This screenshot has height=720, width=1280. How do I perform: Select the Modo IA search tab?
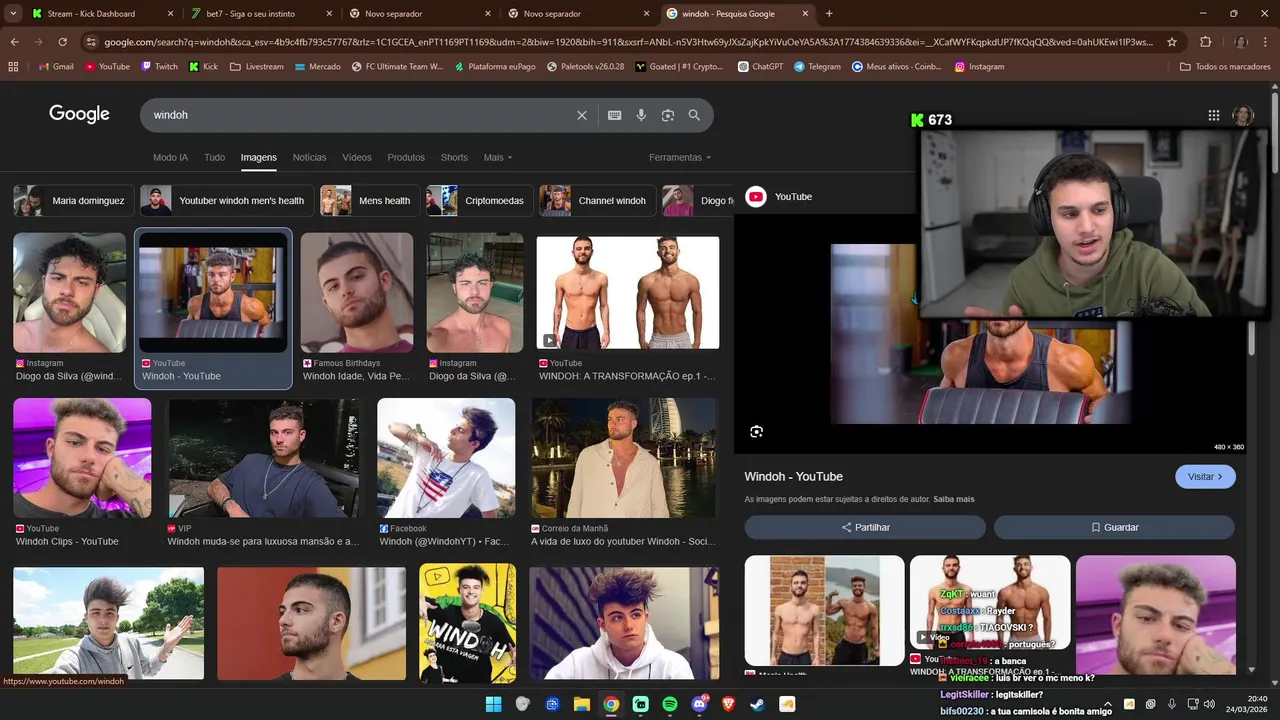170,157
